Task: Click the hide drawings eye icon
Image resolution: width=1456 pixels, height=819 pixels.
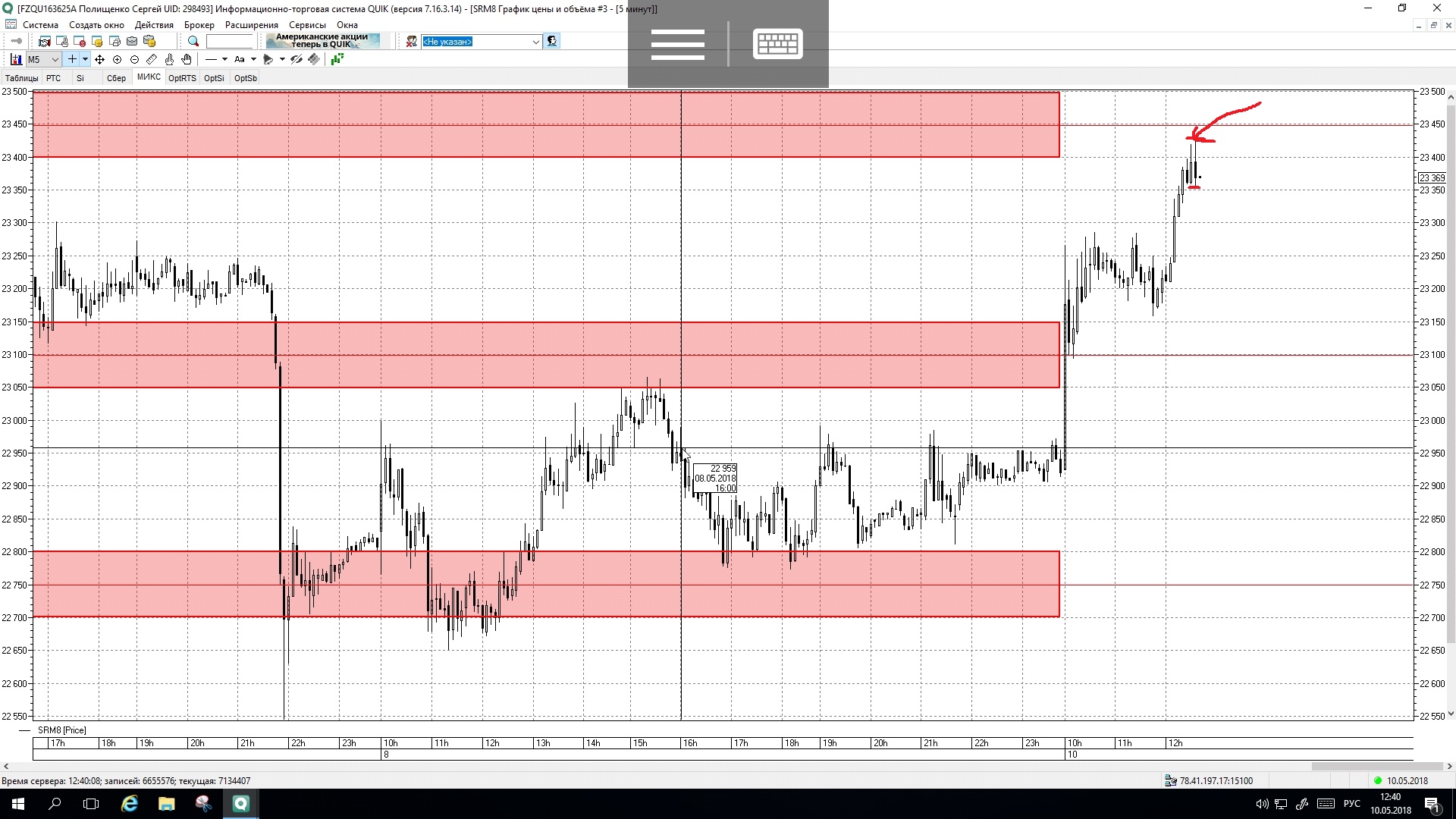Action: pyautogui.click(x=297, y=59)
